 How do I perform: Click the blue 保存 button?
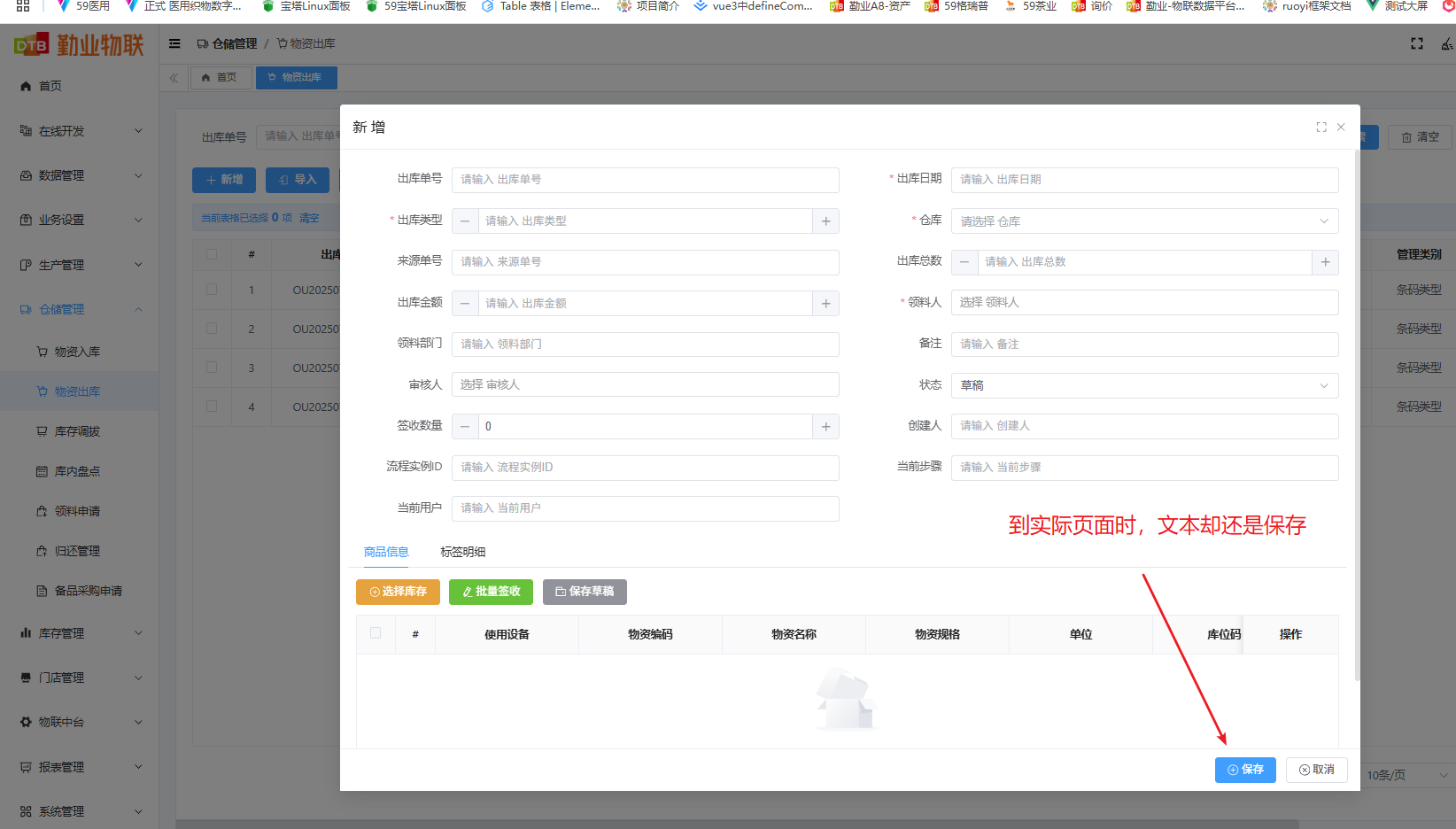[1245, 770]
